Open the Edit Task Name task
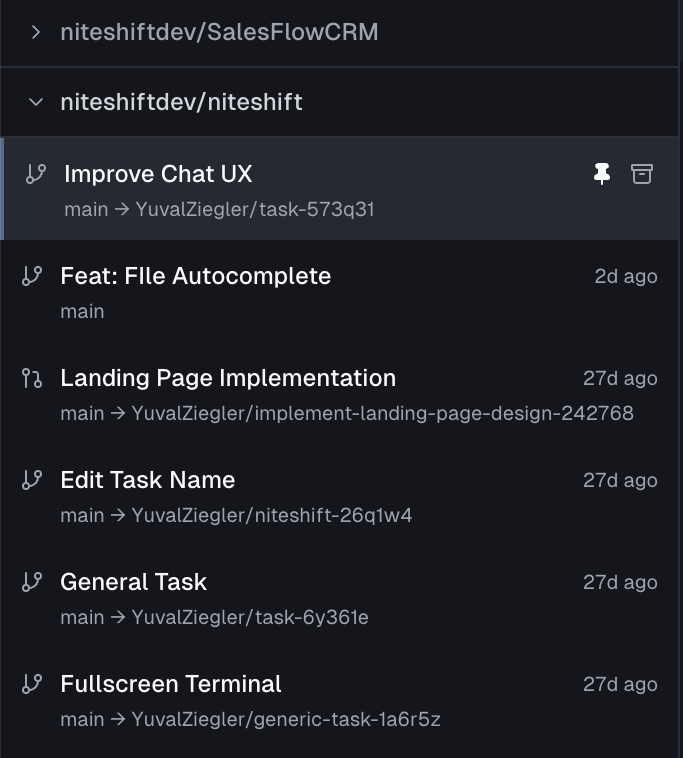 click(x=147, y=480)
